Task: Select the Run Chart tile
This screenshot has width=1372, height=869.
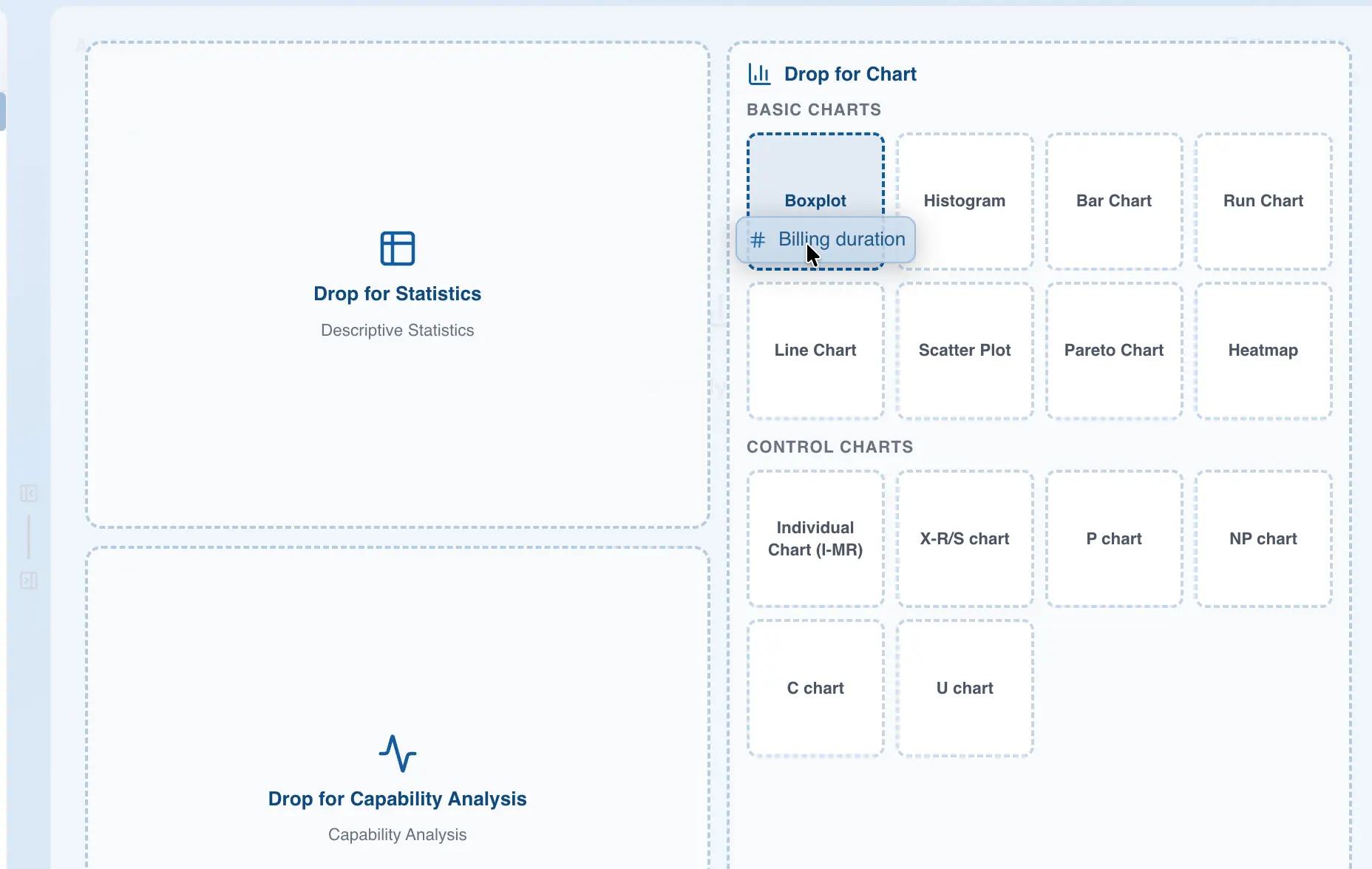Action: pos(1263,200)
